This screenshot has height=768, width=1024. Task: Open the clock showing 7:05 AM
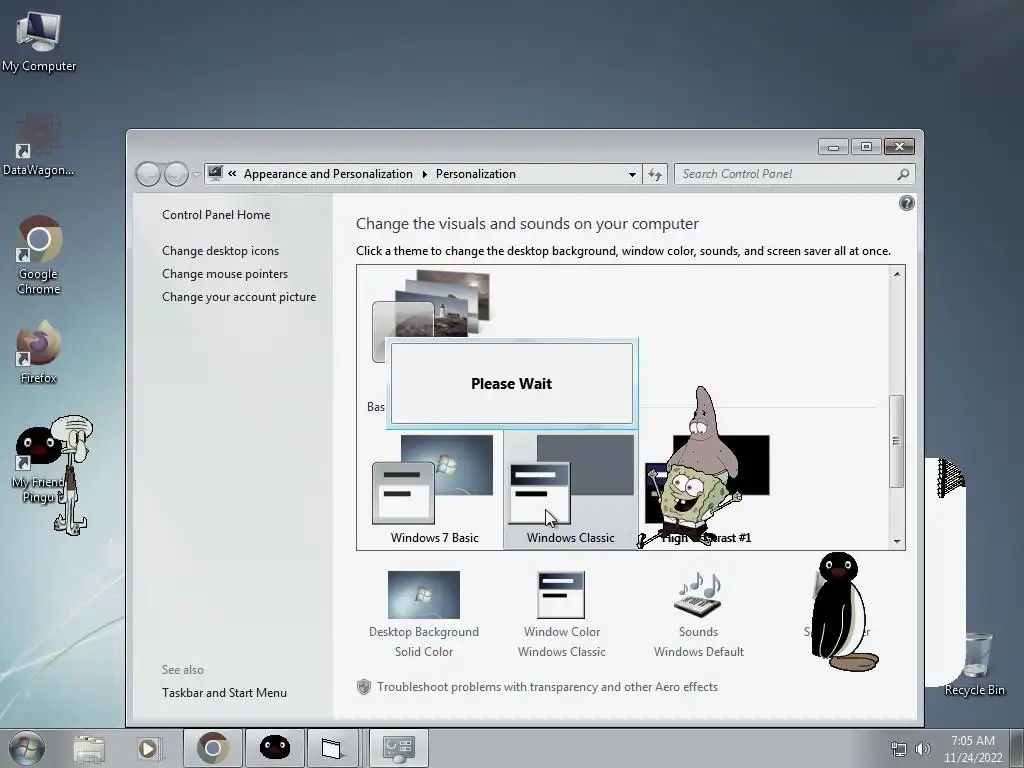coord(972,748)
